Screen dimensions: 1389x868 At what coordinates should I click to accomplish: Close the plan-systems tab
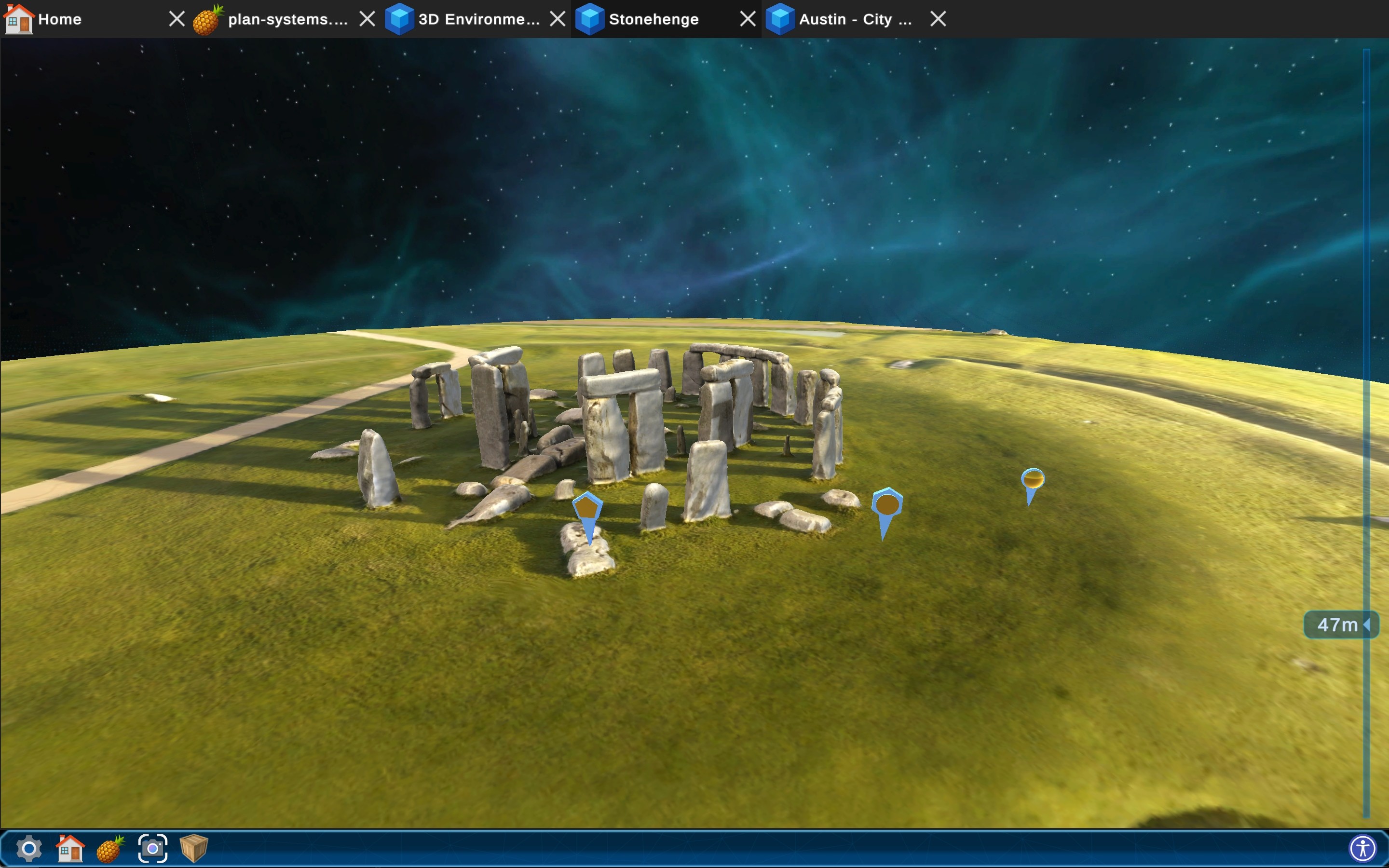click(368, 19)
